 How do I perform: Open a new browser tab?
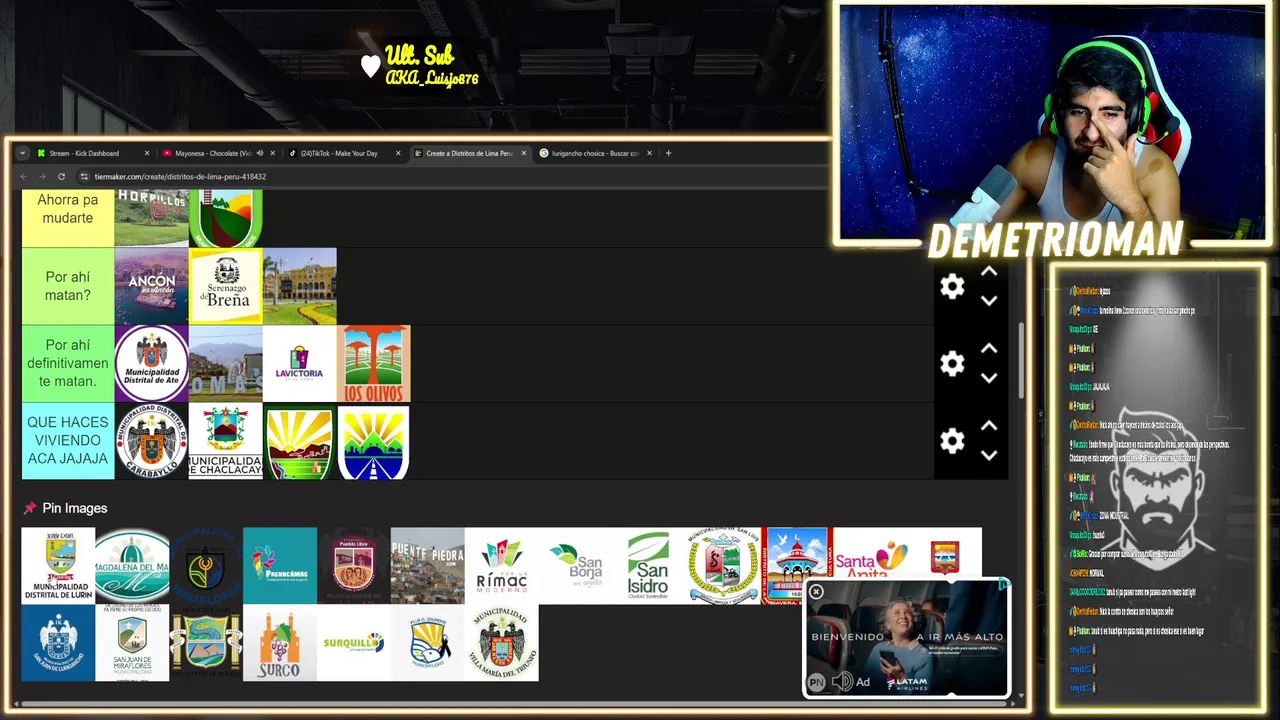[669, 153]
